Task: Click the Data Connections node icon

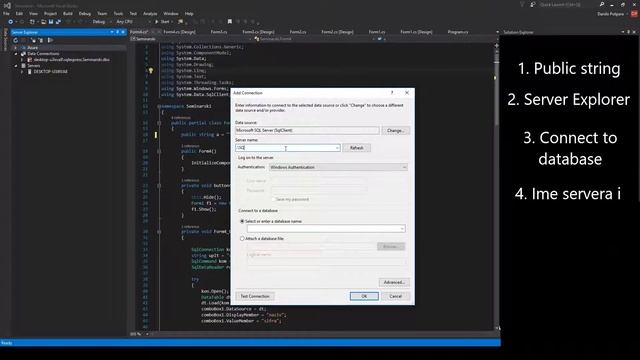Action: [x=23, y=53]
